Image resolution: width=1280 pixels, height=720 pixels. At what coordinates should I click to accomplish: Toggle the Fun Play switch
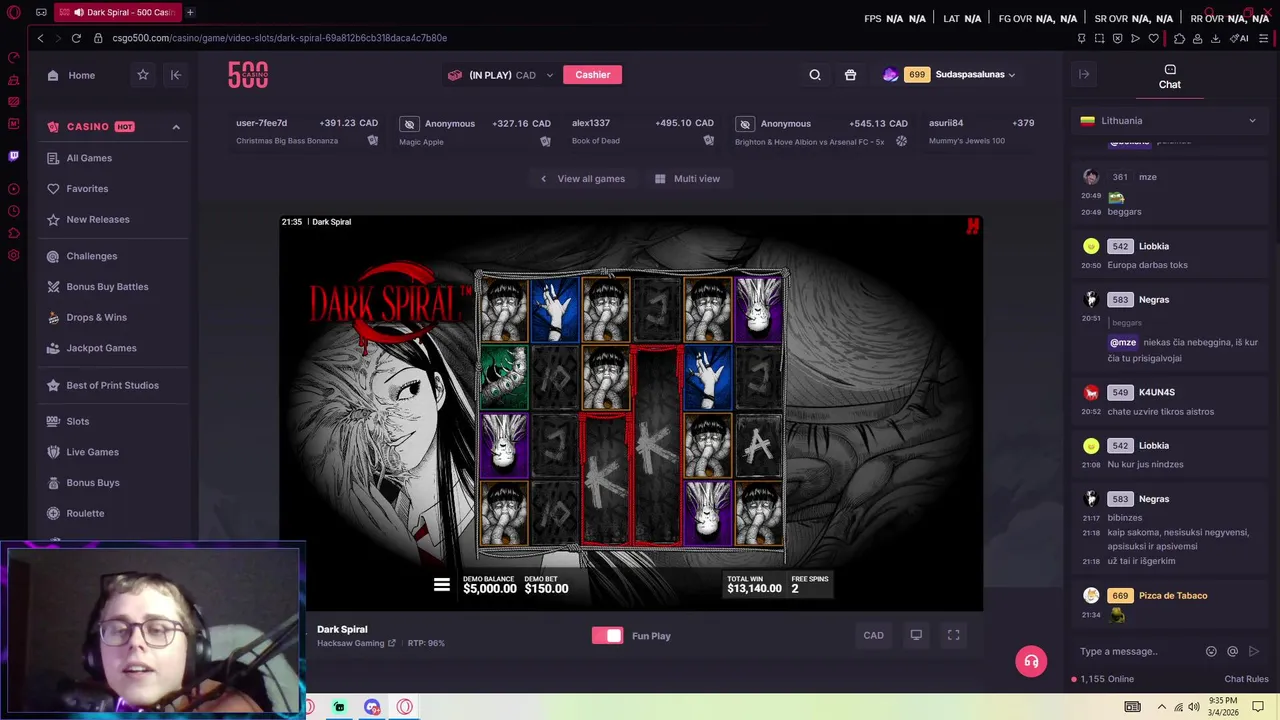(607, 636)
